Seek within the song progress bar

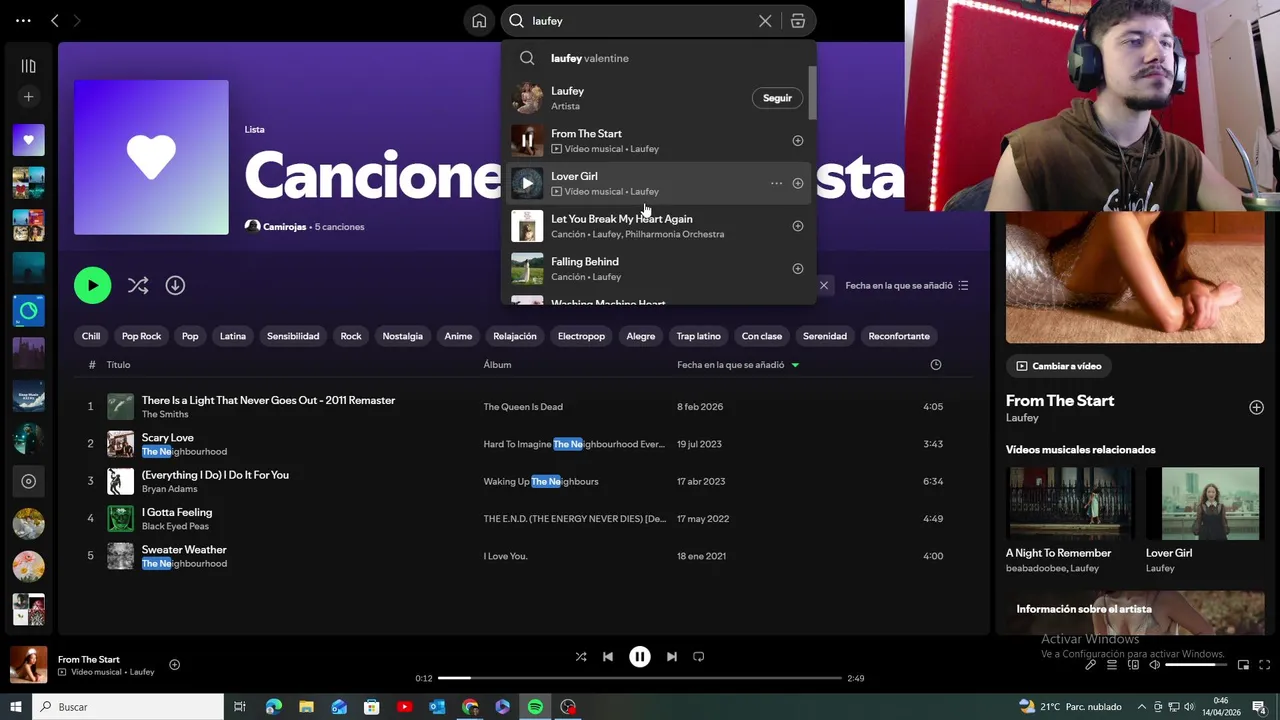point(640,678)
